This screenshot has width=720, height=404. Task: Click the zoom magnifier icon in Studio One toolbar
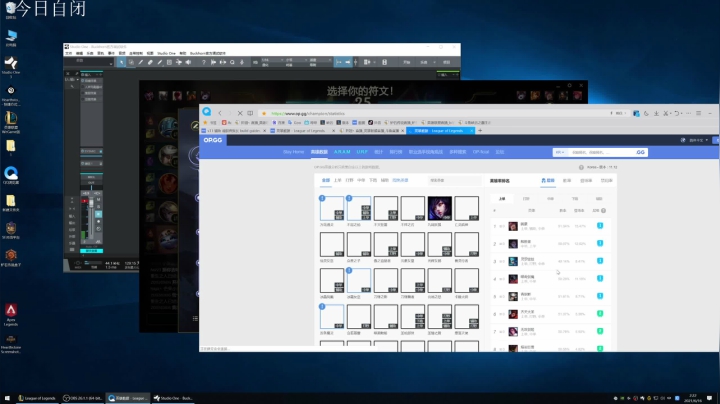point(232,62)
